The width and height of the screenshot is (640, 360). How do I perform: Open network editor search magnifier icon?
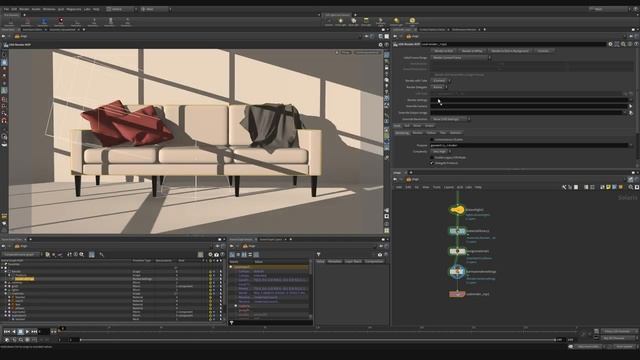631,187
